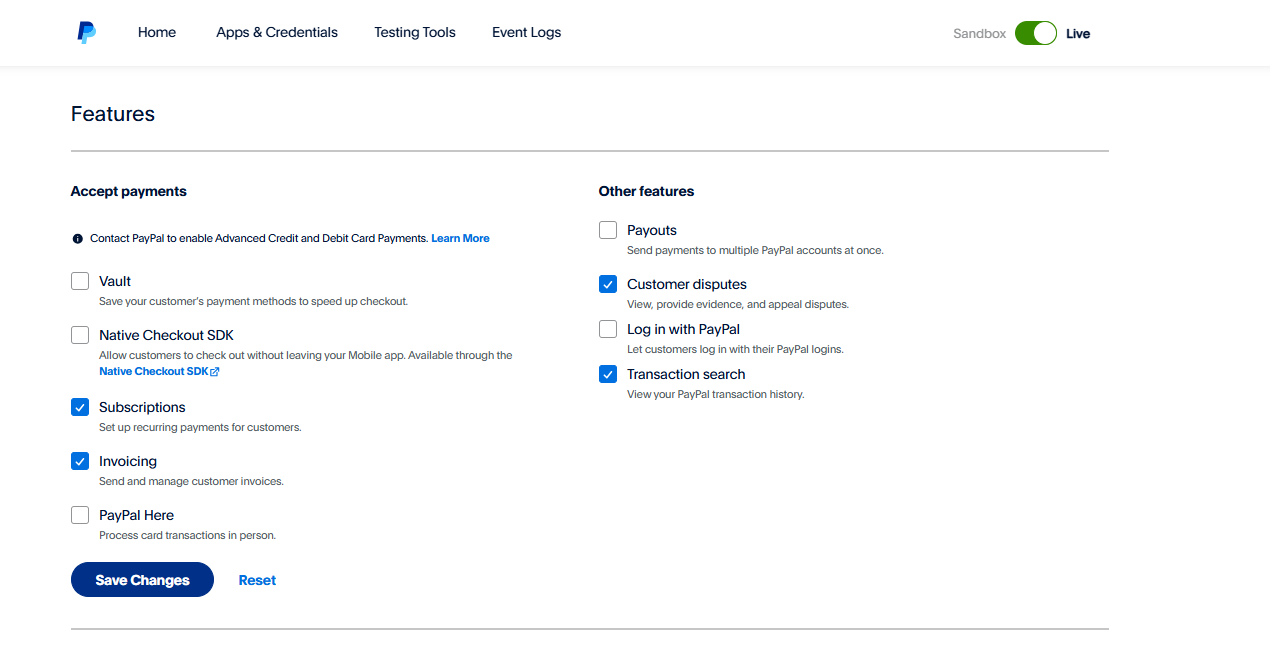Uncheck the Subscriptions checkbox
Image resolution: width=1270 pixels, height=667 pixels.
click(x=80, y=407)
